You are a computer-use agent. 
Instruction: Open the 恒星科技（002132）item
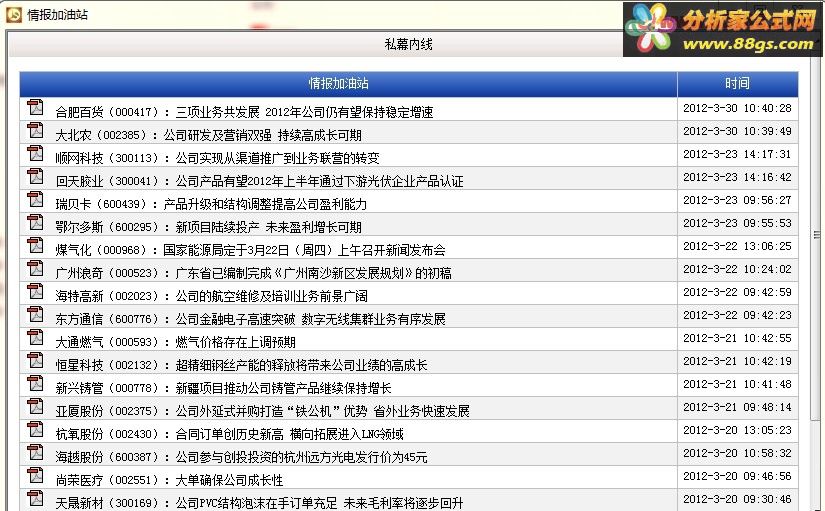[x=242, y=365]
